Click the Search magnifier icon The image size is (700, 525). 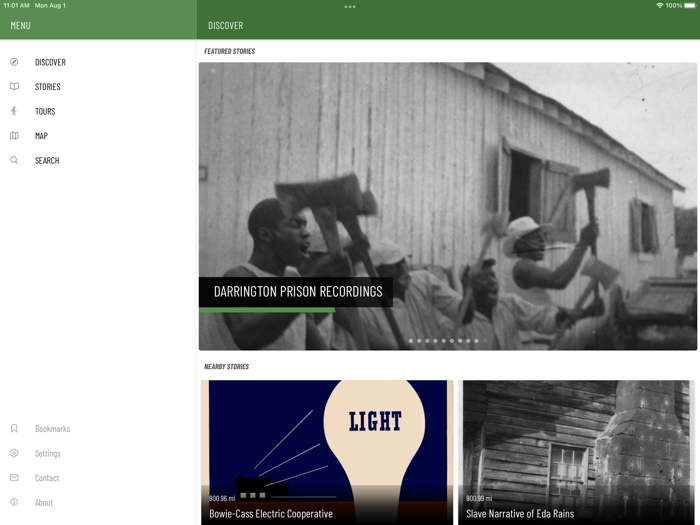point(14,160)
